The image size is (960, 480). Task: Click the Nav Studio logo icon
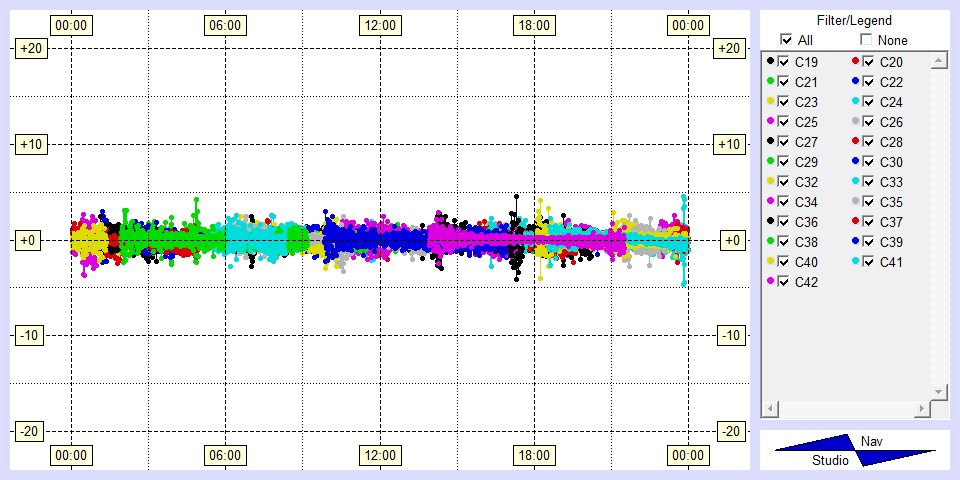[855, 451]
